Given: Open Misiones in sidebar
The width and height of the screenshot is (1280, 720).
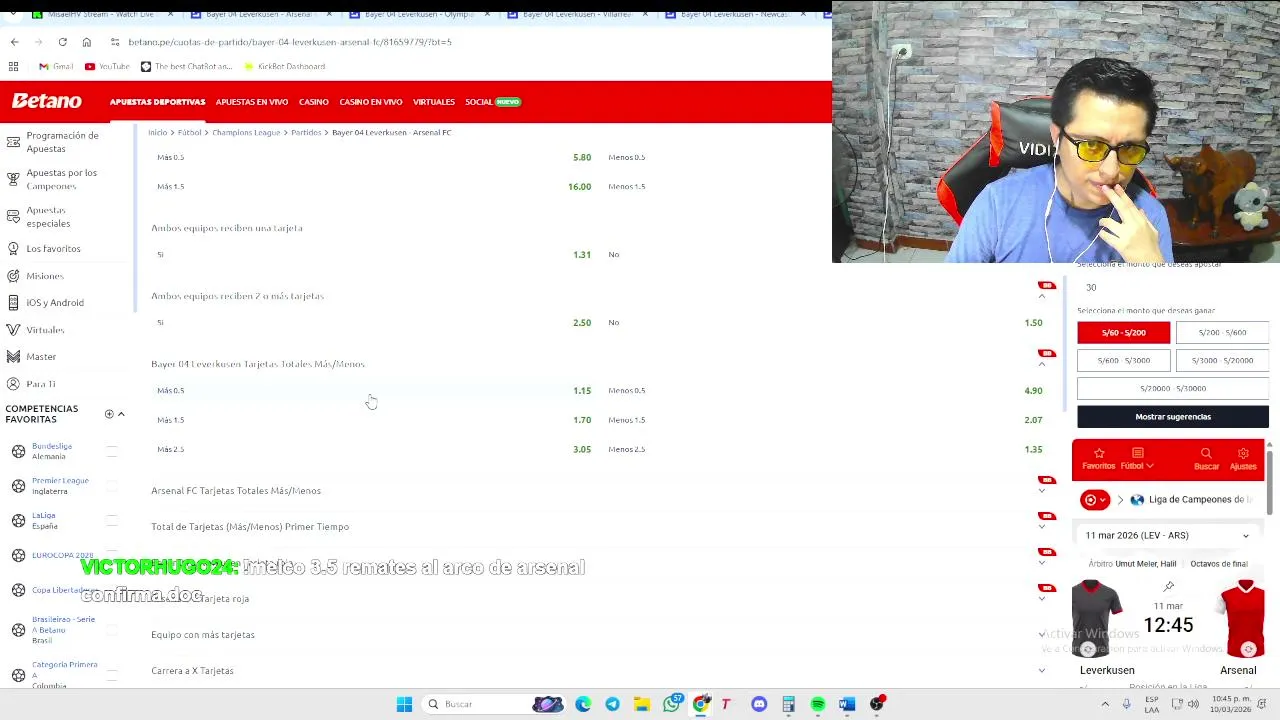Looking at the screenshot, I should (45, 276).
